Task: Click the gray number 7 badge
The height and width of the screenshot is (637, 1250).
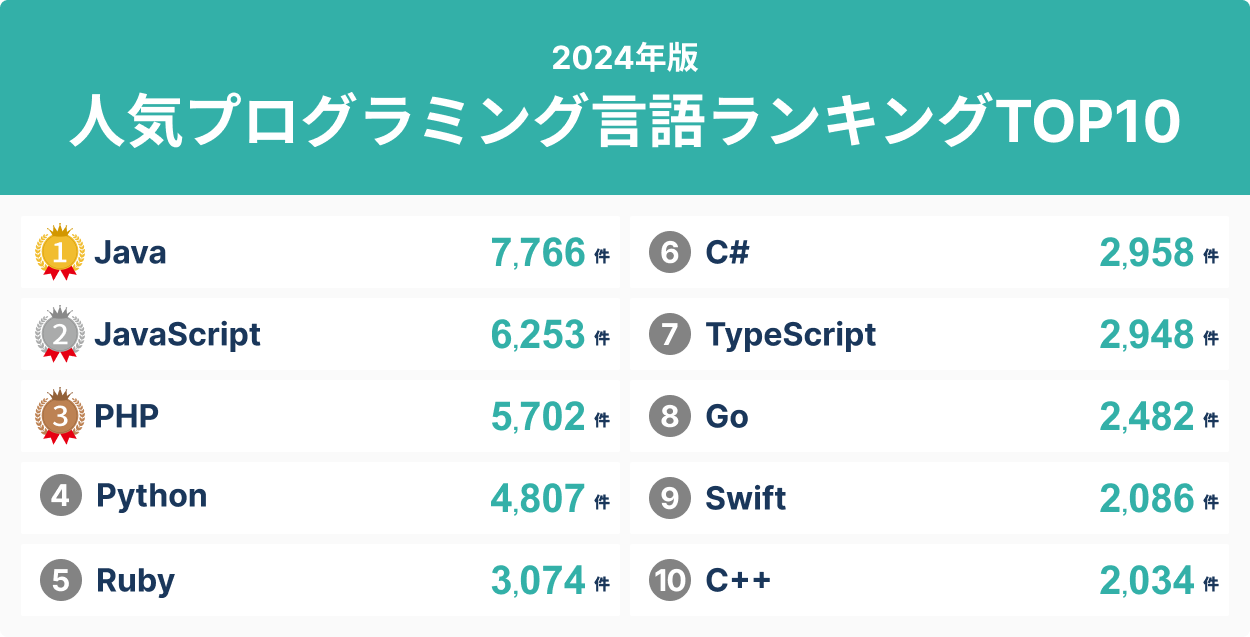Action: 670,335
